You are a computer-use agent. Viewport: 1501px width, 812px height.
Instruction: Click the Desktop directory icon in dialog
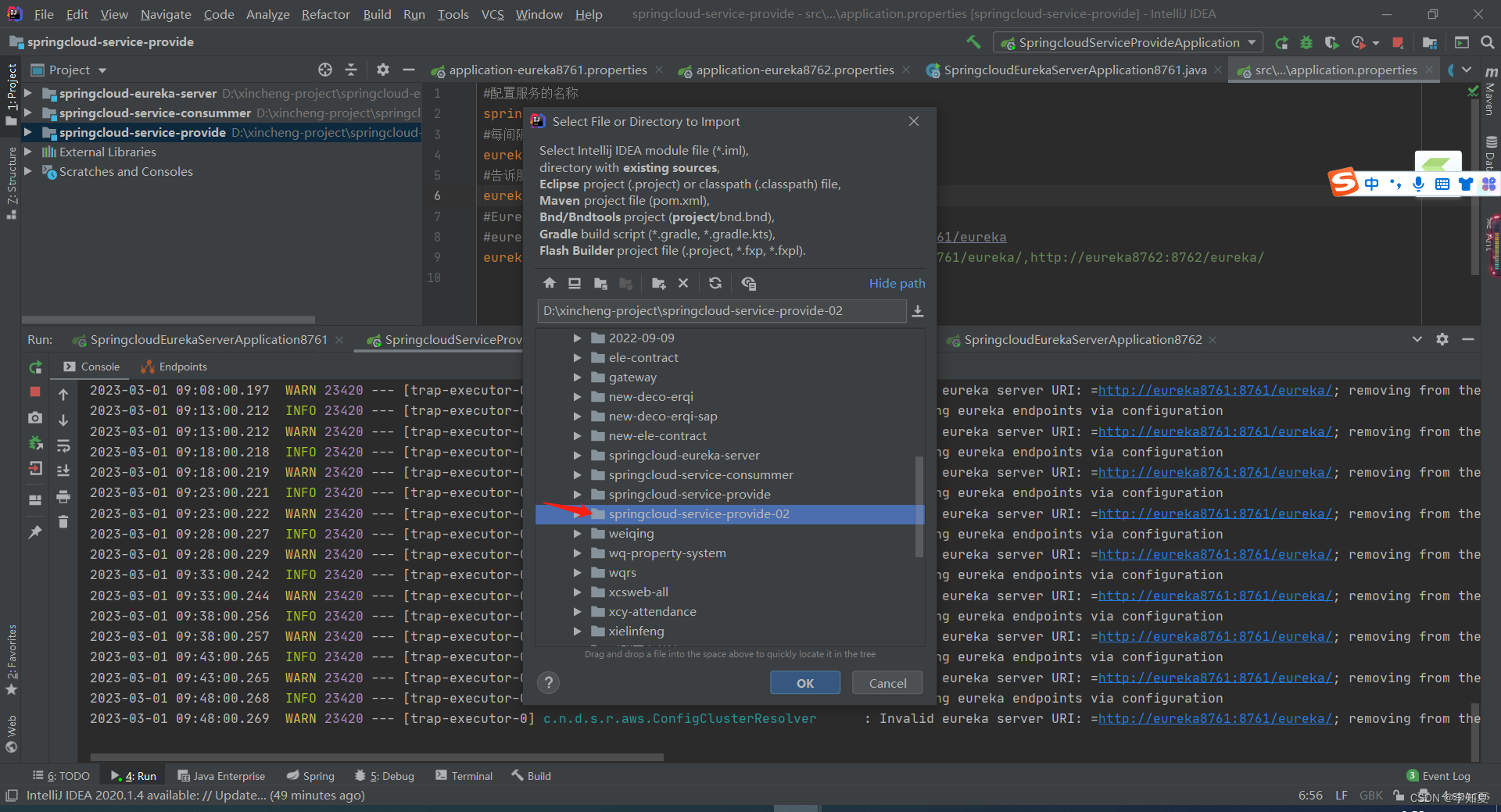(575, 283)
